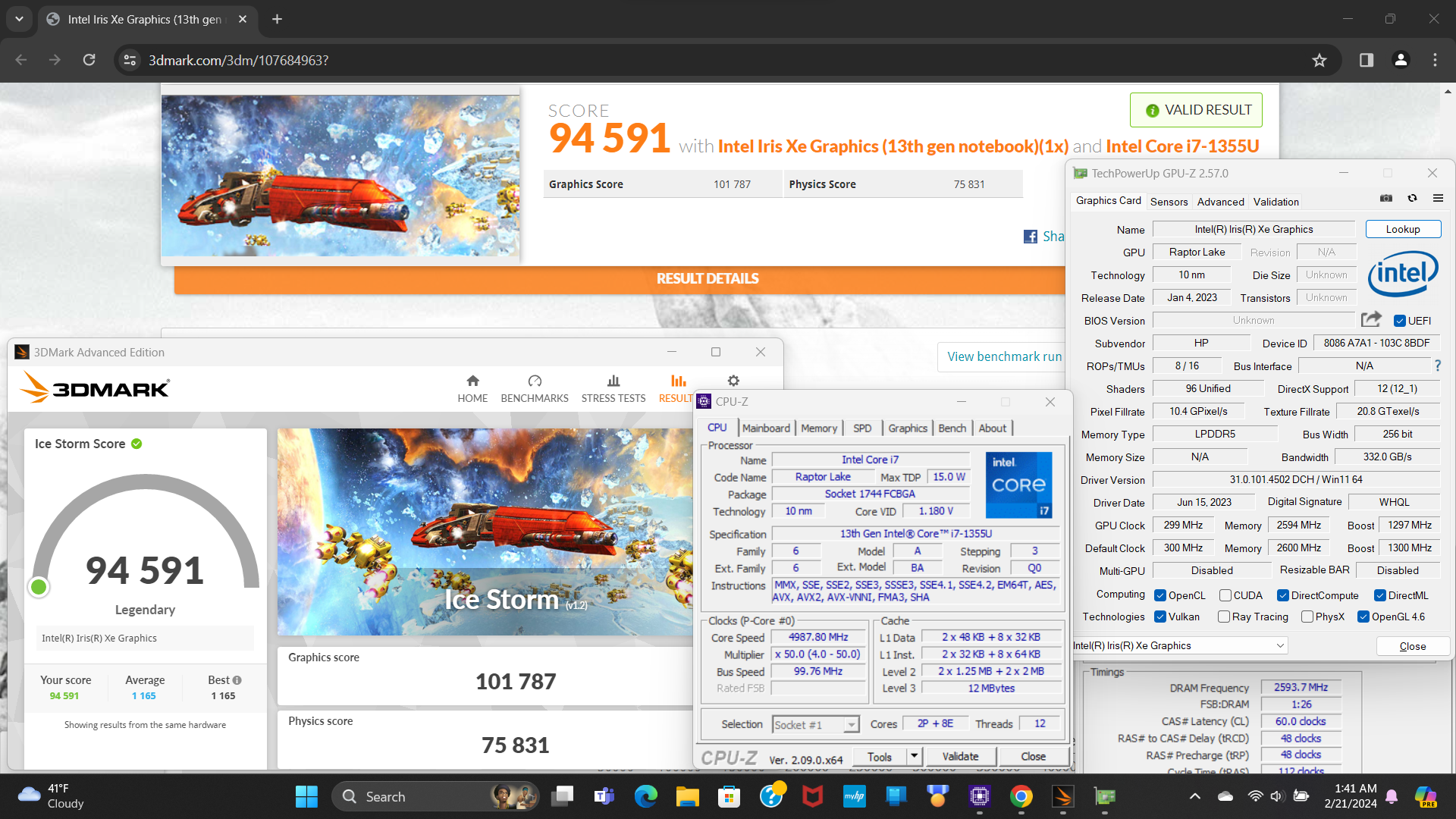Open Microsoft Store from taskbar
The height and width of the screenshot is (819, 1456).
click(729, 796)
